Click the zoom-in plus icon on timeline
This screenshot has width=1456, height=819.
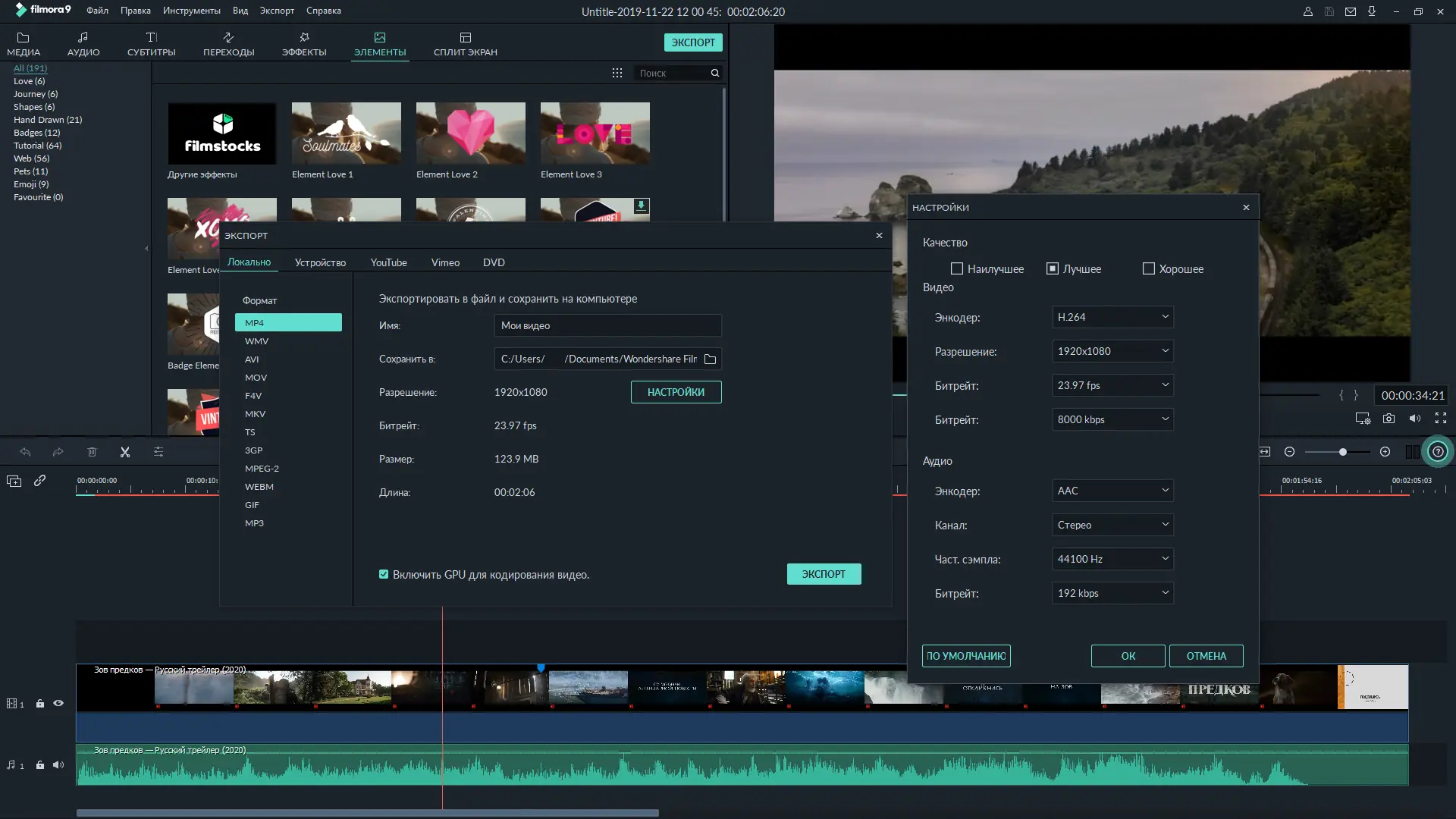click(x=1385, y=452)
